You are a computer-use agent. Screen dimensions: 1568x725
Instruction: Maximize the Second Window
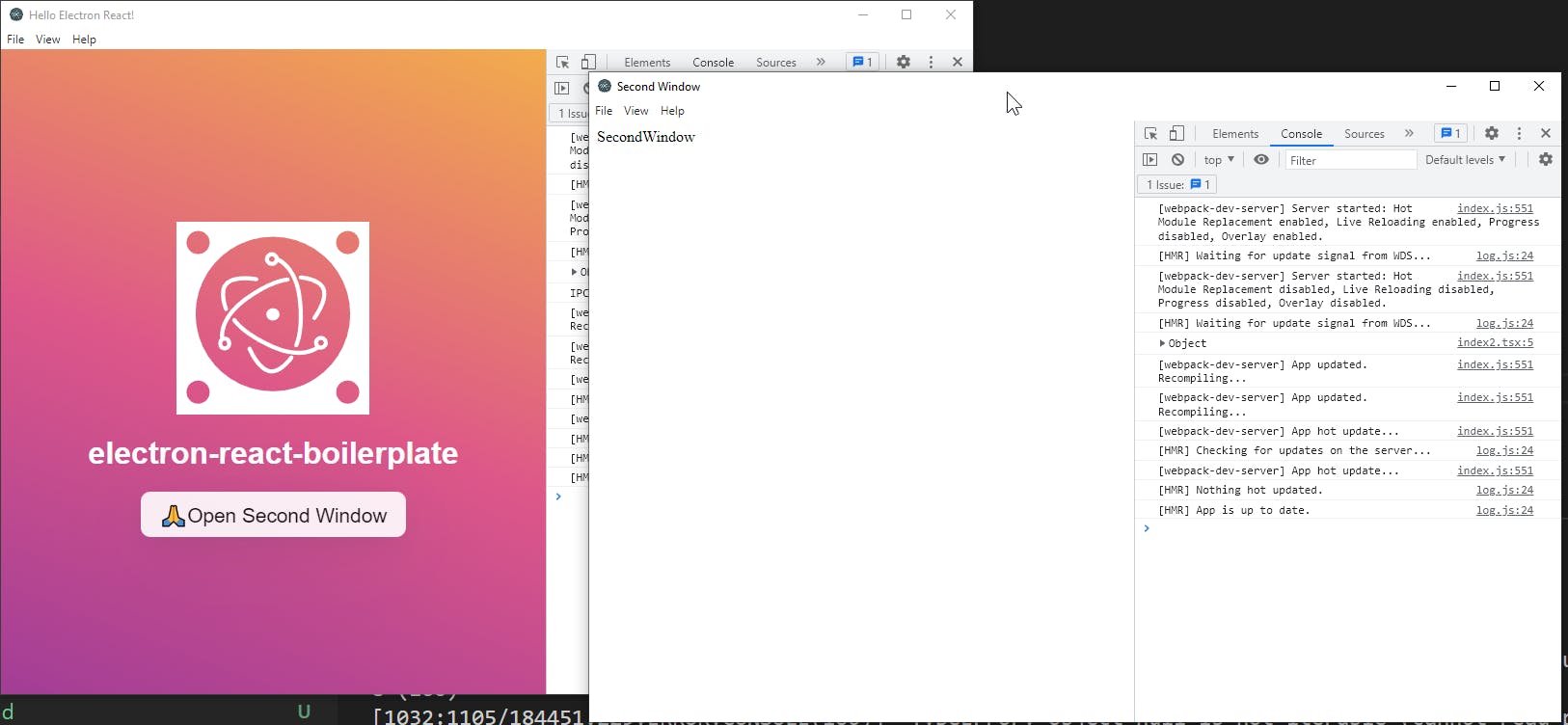click(1495, 86)
